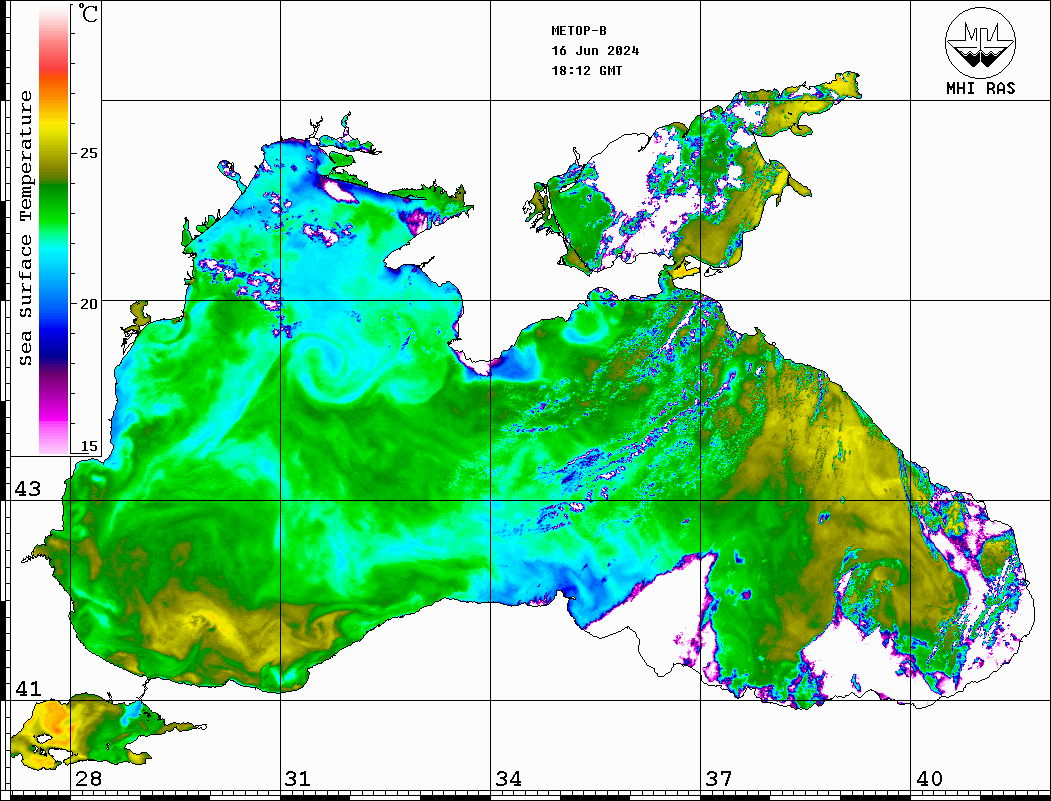The height and width of the screenshot is (801, 1051).
Task: Click the MHI RAS logo emblem
Action: point(980,43)
